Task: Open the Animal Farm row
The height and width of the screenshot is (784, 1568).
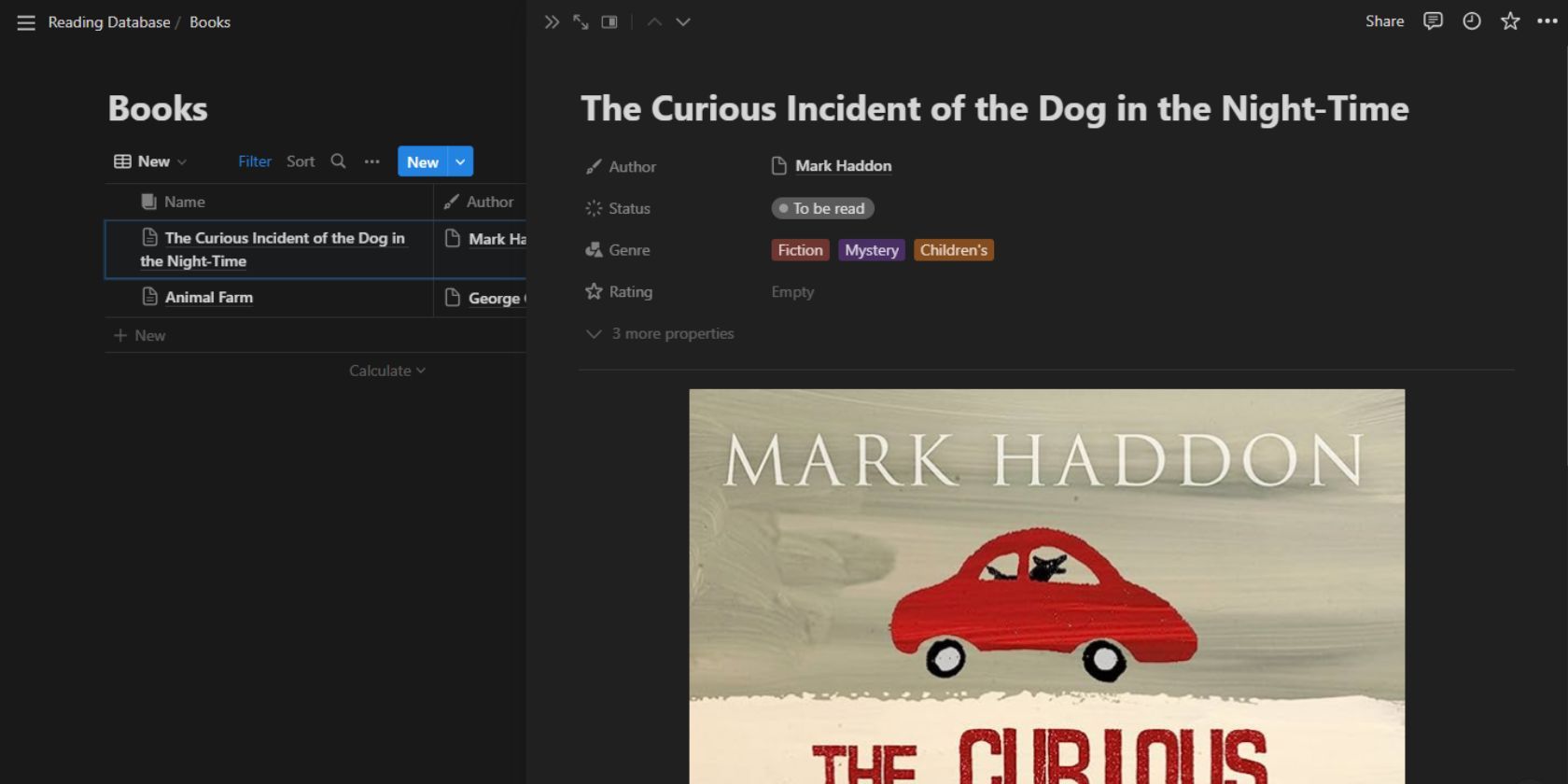Action: pyautogui.click(x=209, y=298)
